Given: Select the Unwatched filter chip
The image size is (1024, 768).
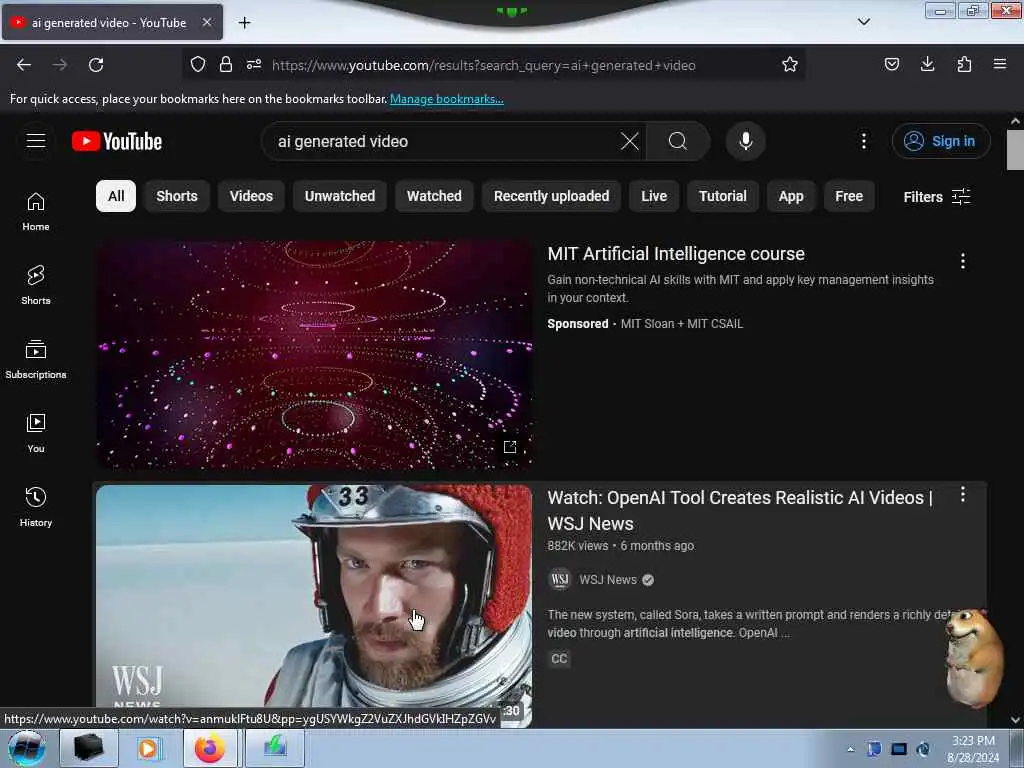Looking at the screenshot, I should [340, 196].
